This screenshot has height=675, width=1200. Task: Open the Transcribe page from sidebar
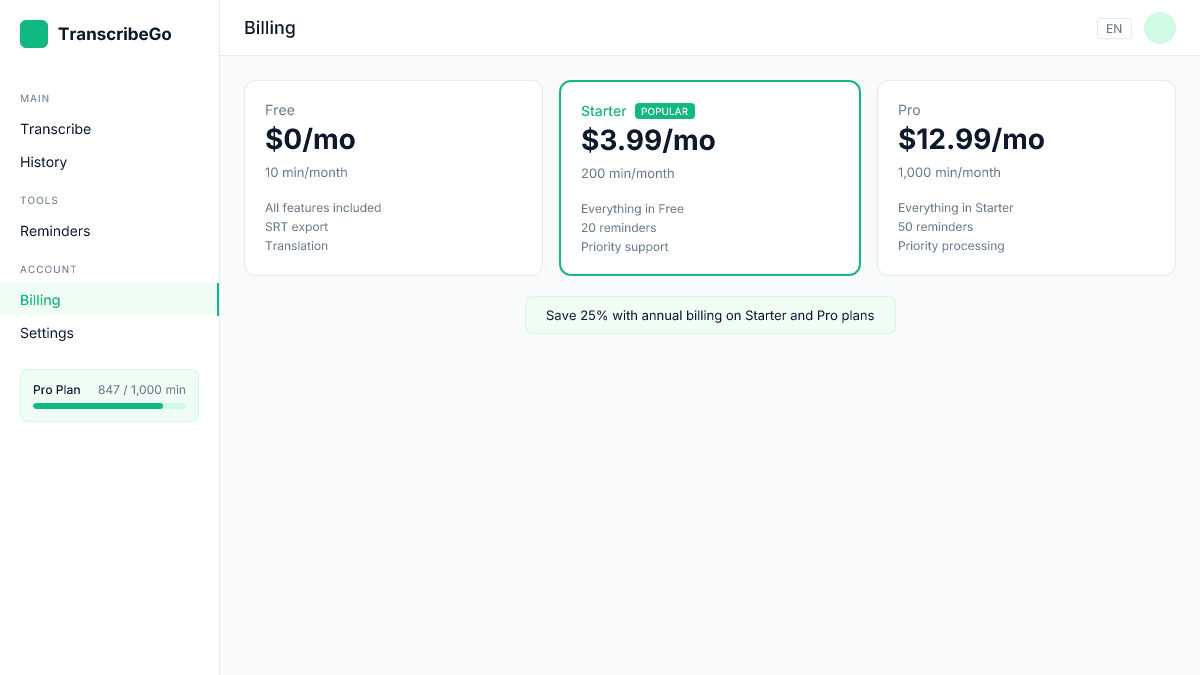click(x=55, y=129)
